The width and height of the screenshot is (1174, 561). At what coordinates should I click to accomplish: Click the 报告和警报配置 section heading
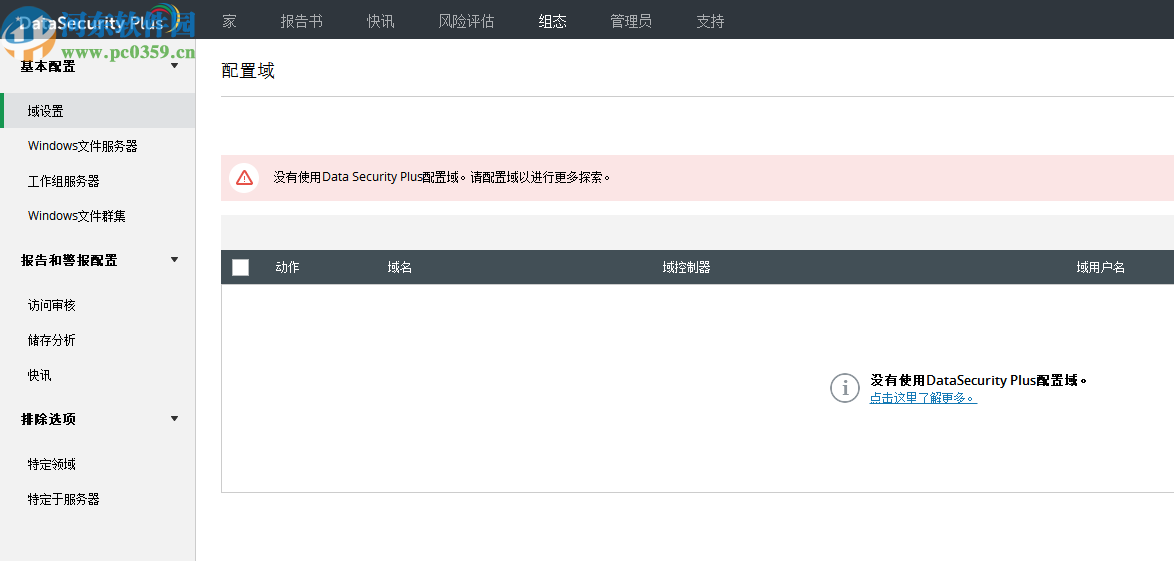(69, 260)
